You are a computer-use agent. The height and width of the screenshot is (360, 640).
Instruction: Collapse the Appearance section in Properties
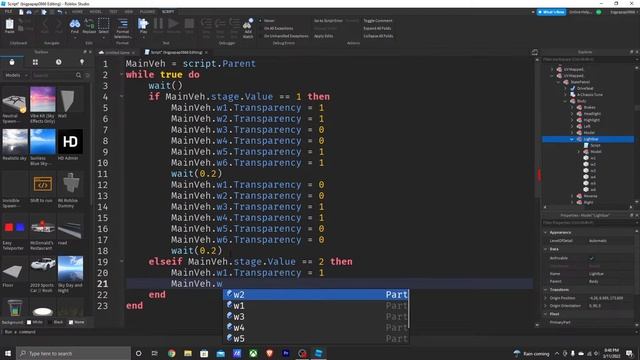546,232
